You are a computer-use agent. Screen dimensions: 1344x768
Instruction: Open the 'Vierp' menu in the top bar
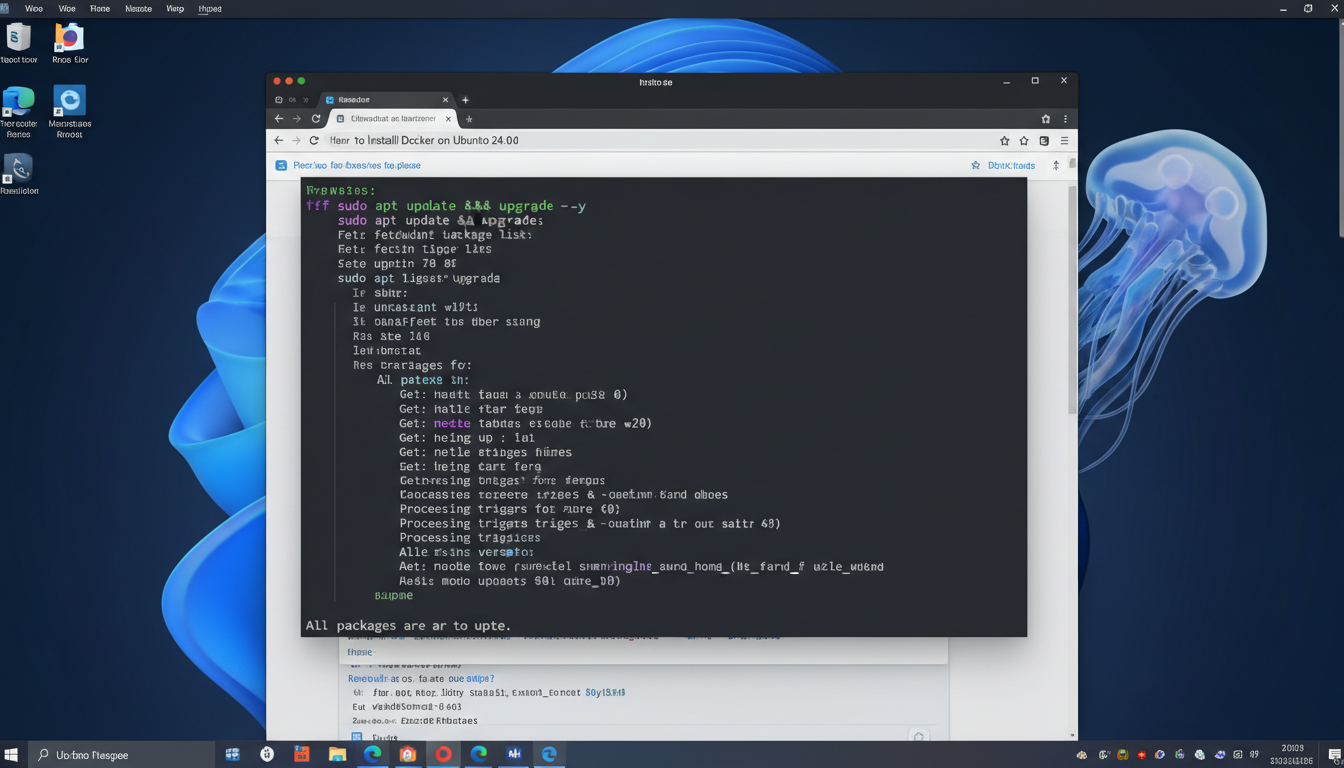[x=175, y=8]
